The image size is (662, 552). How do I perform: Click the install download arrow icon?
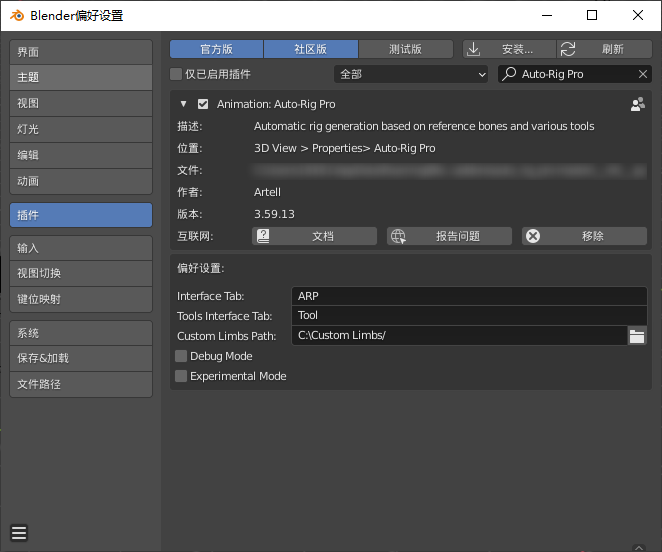tap(474, 49)
